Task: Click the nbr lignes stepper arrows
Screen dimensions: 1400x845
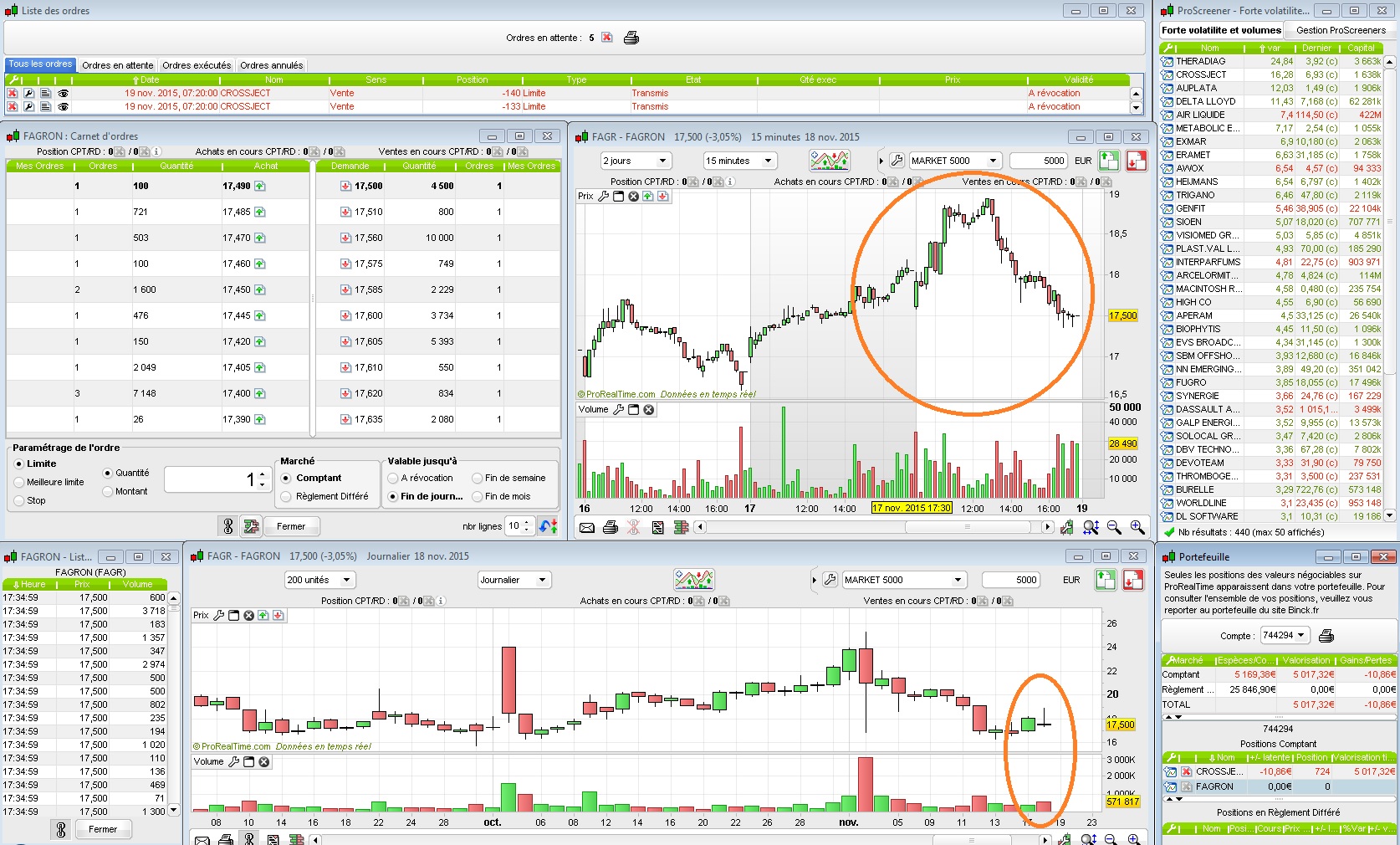Action: pyautogui.click(x=527, y=526)
